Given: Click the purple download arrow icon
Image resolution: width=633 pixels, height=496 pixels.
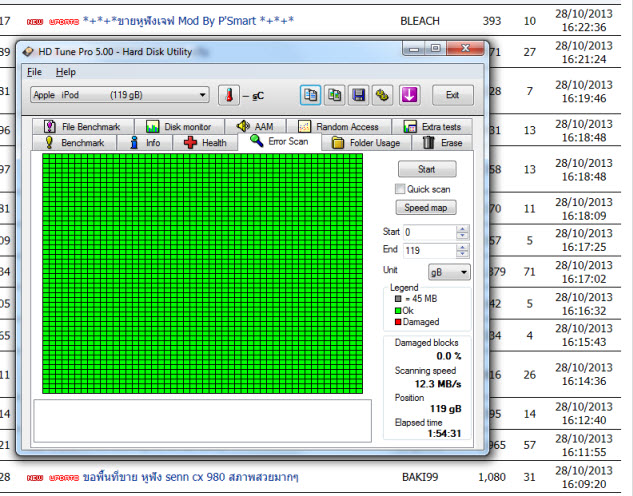Looking at the screenshot, I should [x=408, y=95].
